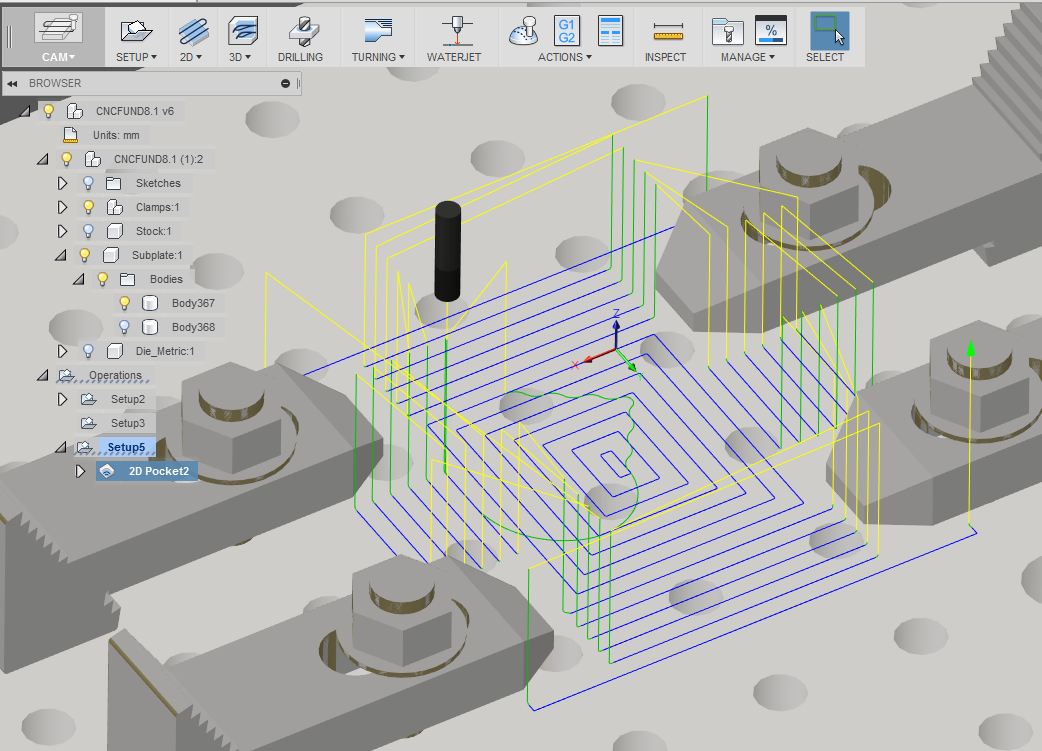
Task: Toggle the Clamps:1 visibility bulb
Action: point(88,207)
